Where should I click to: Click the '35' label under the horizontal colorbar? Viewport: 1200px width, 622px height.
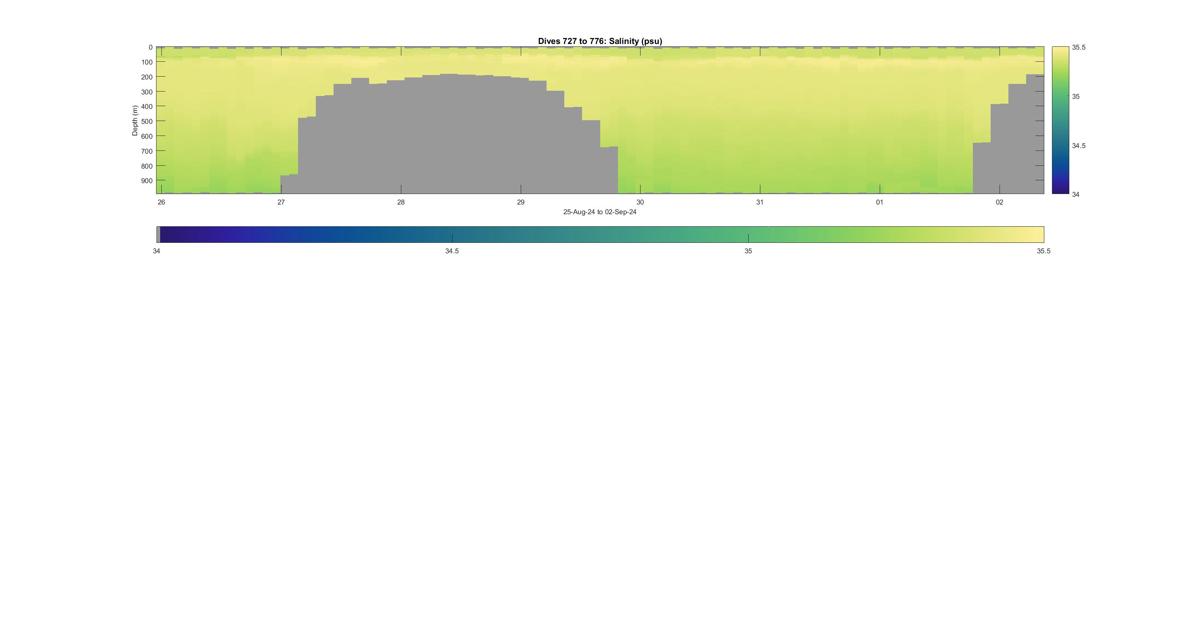coord(748,251)
